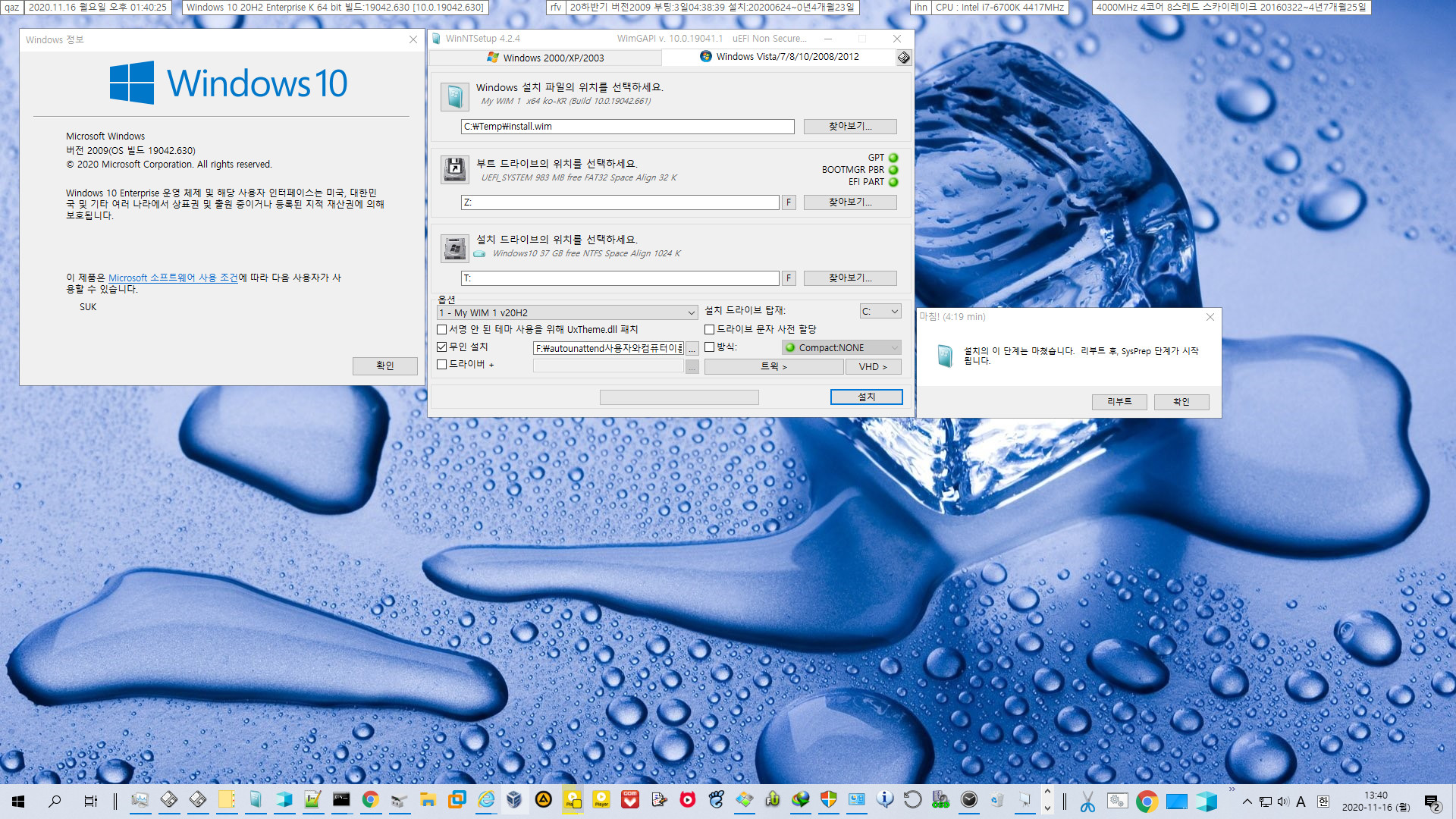Click the installation progress bar

[679, 397]
